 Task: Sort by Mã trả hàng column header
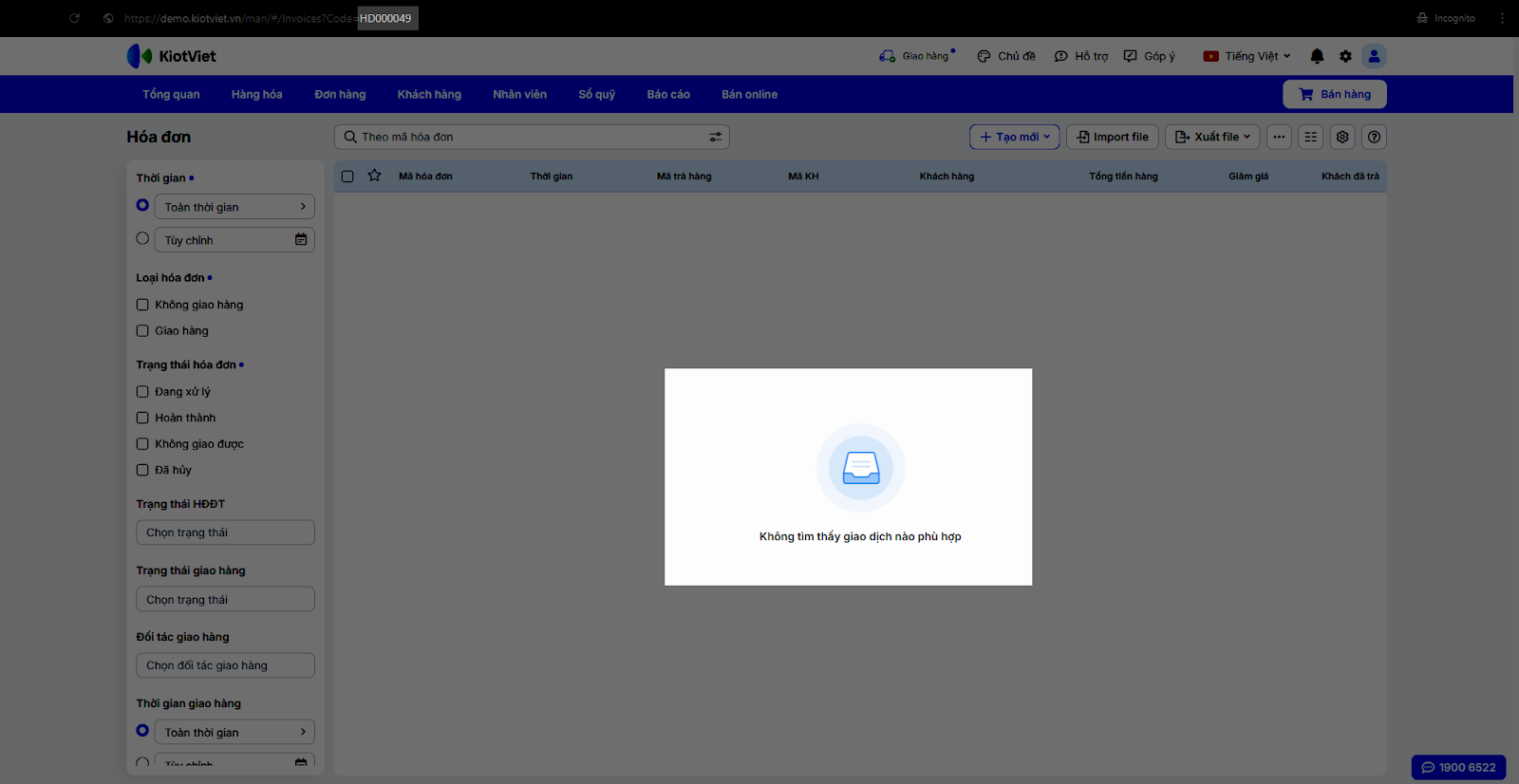point(684,177)
